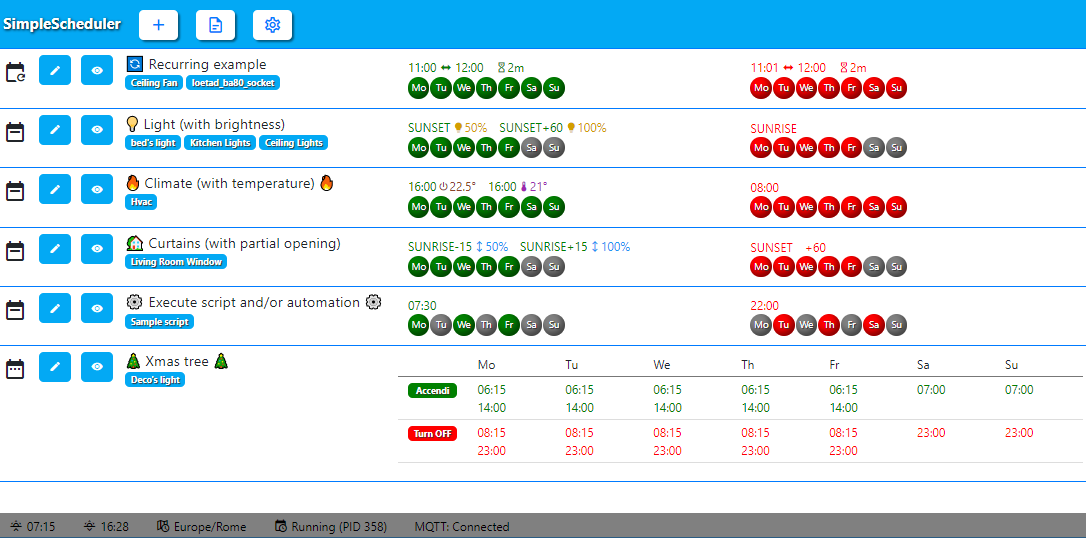This screenshot has height=538, width=1086.
Task: Toggle visibility eye for Execute script row
Action: point(97,307)
